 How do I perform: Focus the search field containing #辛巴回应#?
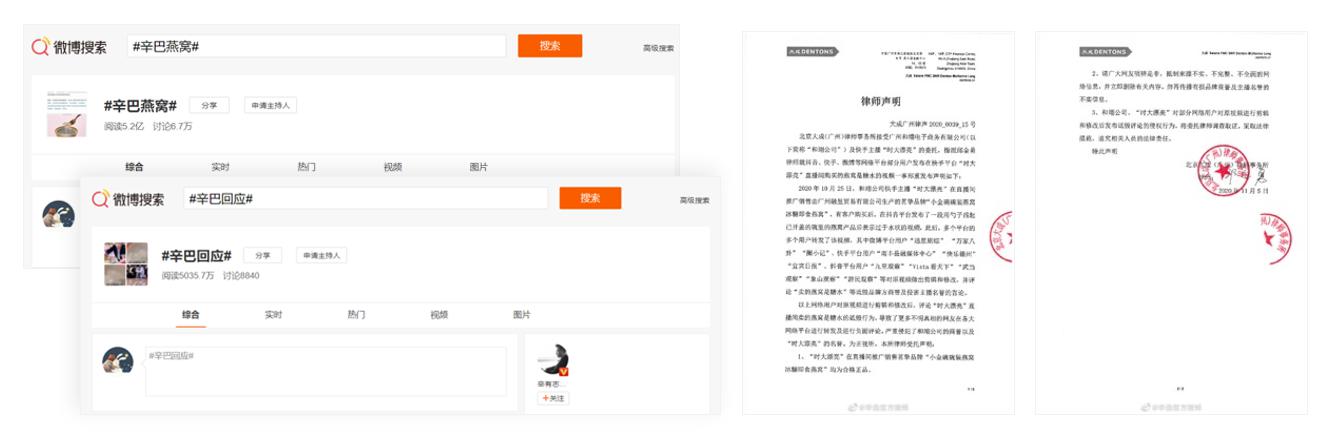(366, 198)
